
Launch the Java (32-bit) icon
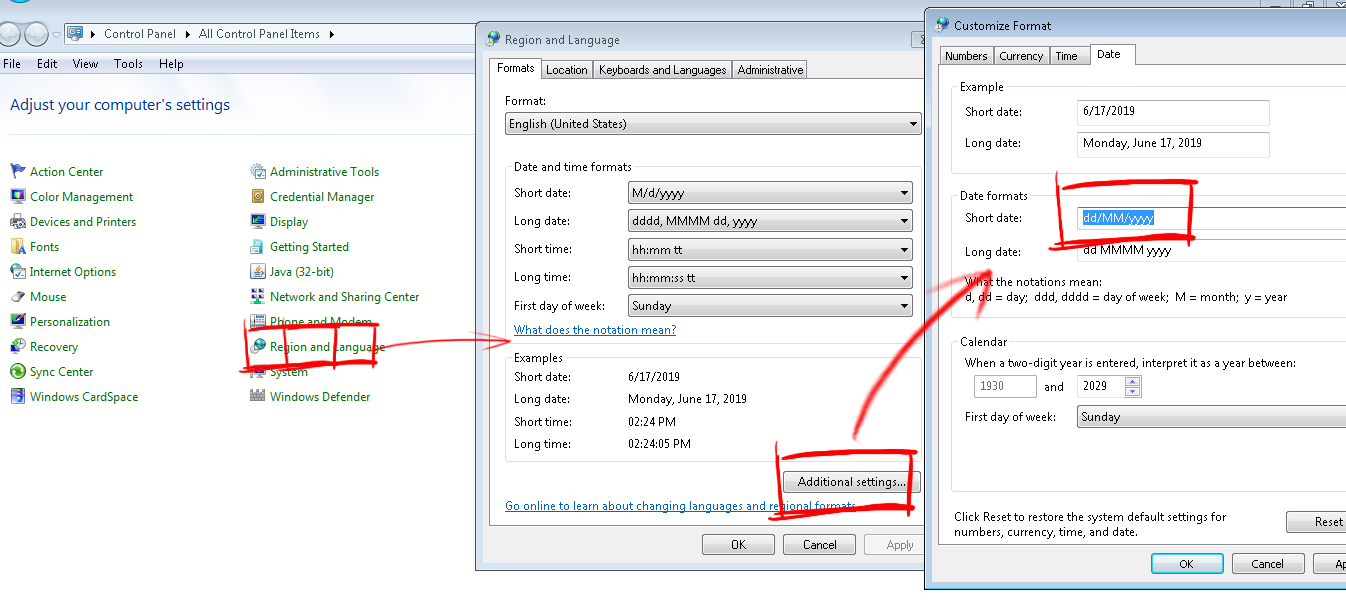pyautogui.click(x=258, y=272)
